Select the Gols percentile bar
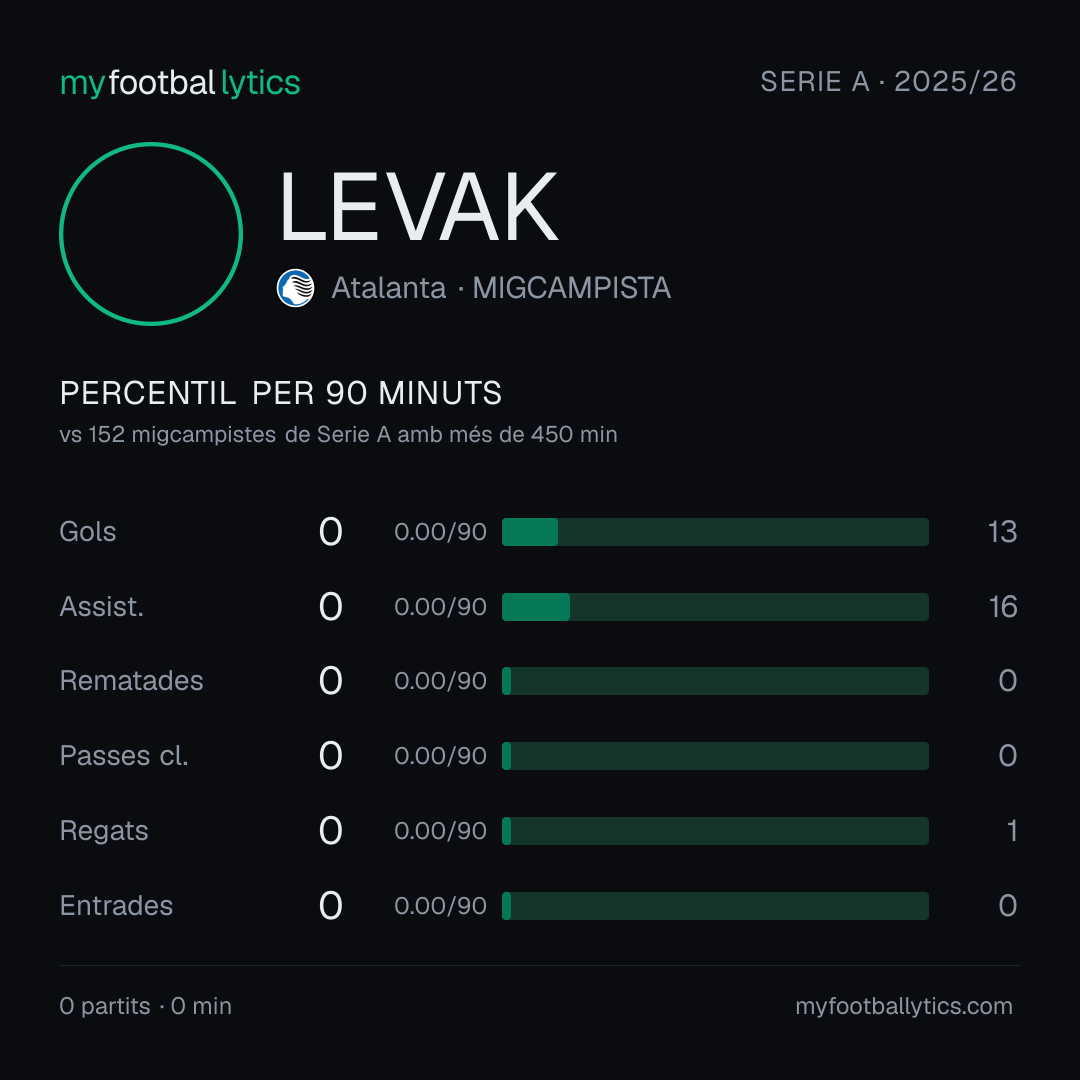 coord(715,532)
